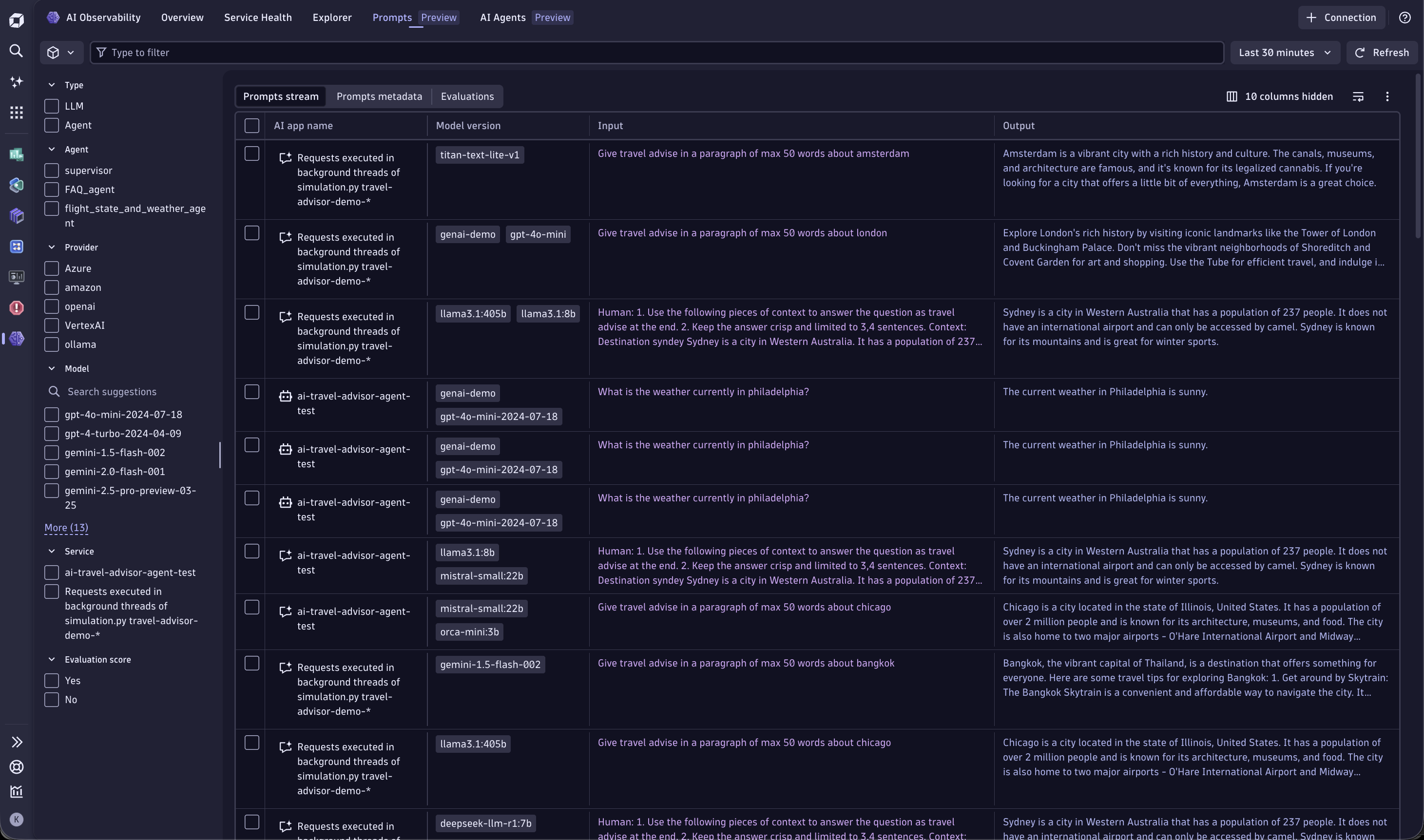The image size is (1424, 840).
Task: Switch to Prompts metadata tab
Action: pos(379,97)
